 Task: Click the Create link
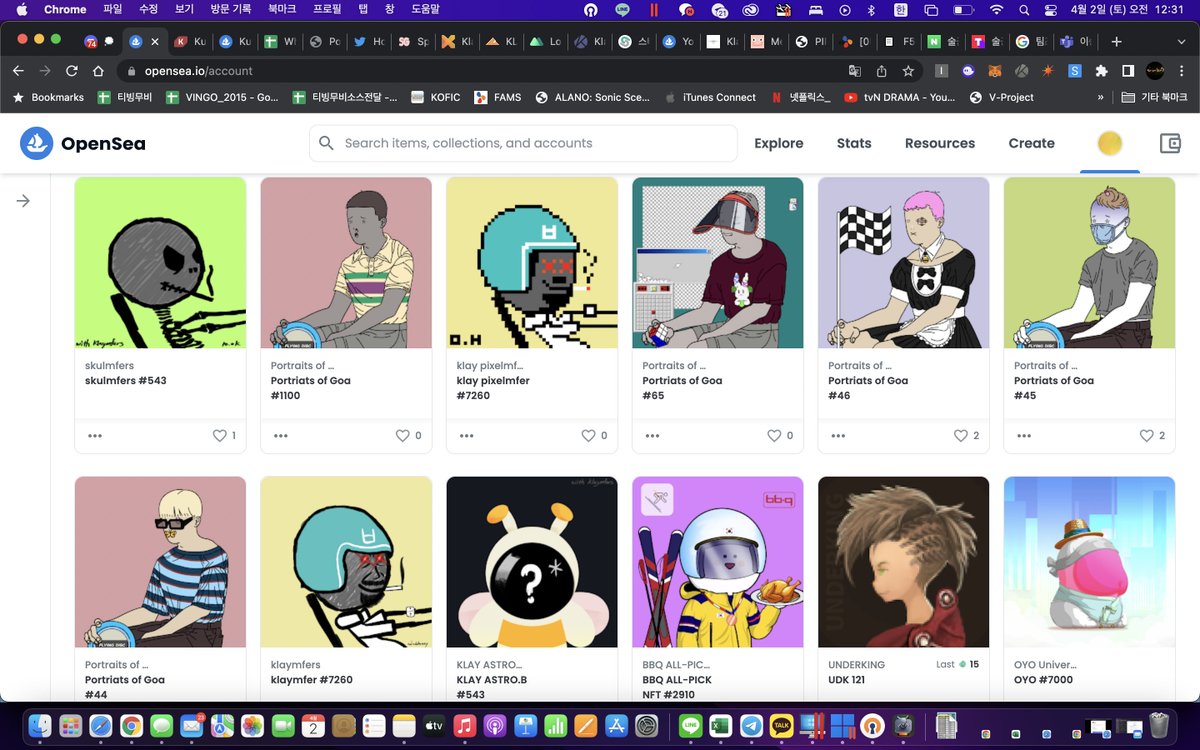[x=1031, y=143]
